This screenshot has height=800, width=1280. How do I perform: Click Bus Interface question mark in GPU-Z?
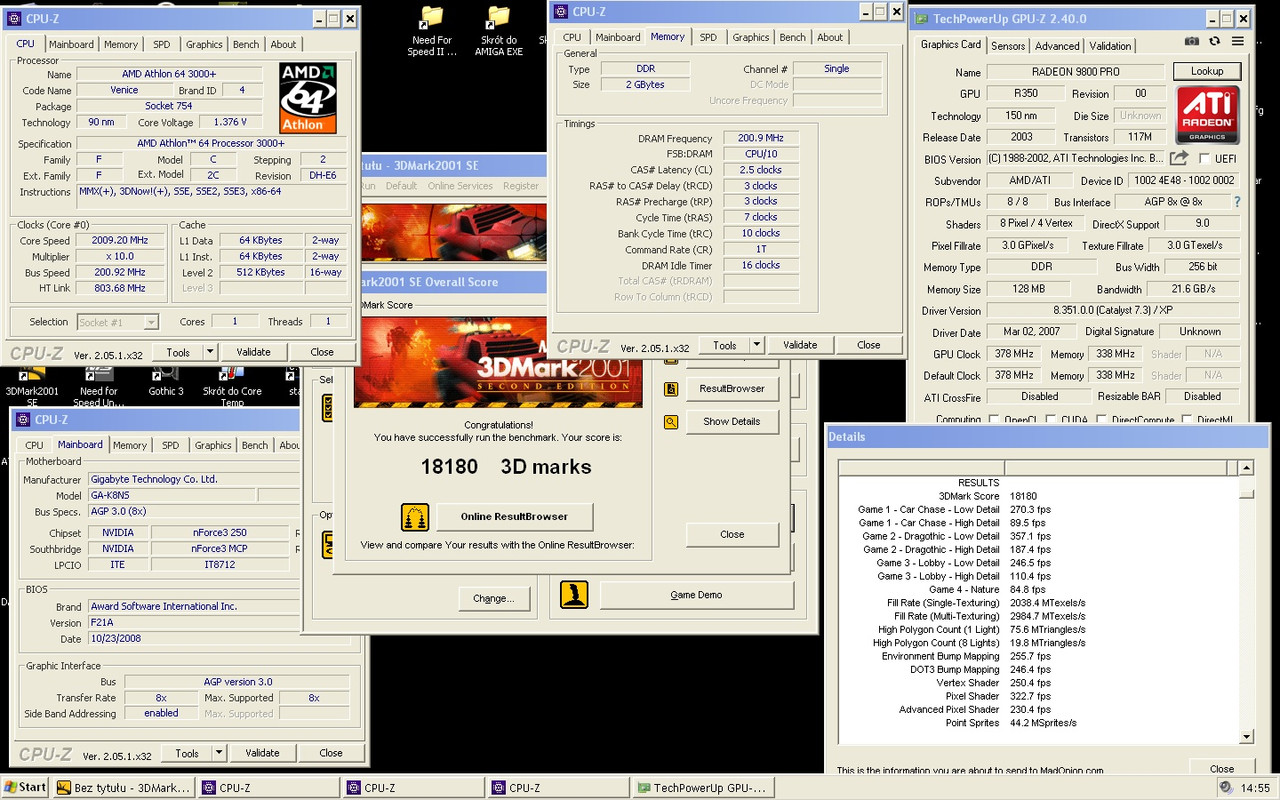(1237, 202)
